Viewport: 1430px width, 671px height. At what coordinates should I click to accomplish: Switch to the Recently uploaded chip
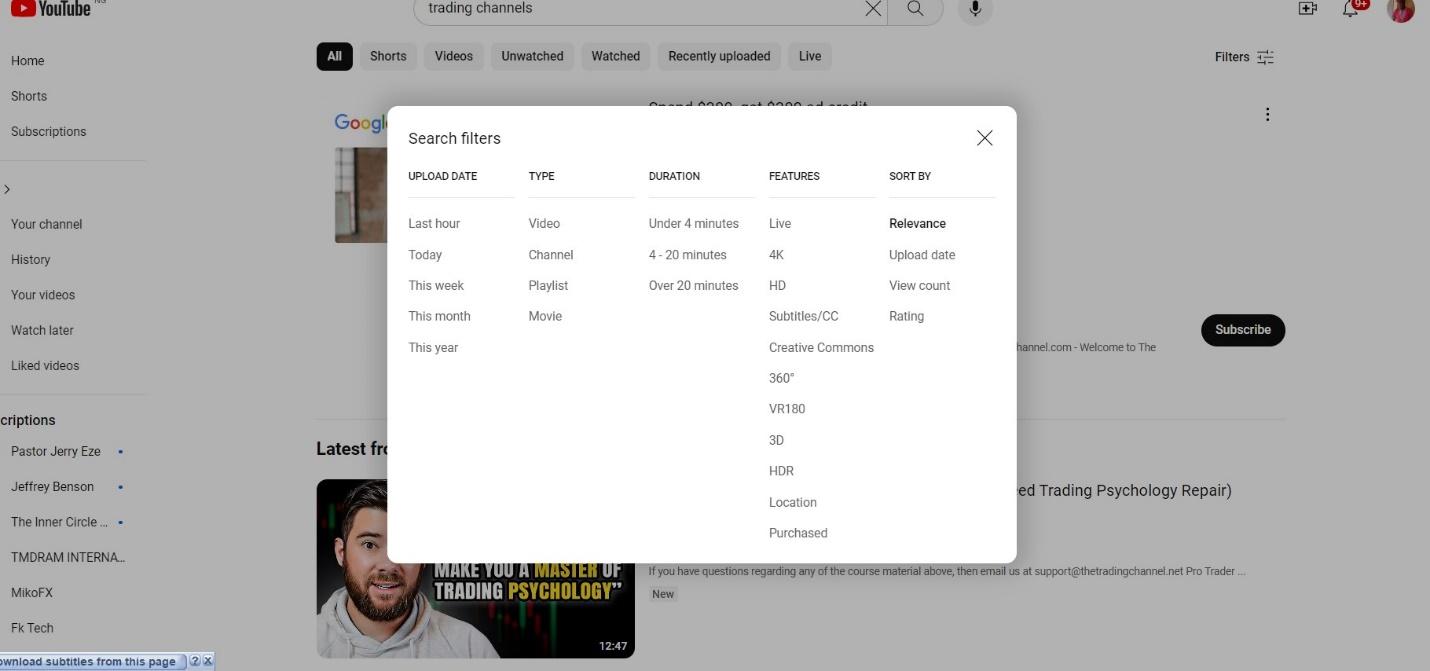718,56
